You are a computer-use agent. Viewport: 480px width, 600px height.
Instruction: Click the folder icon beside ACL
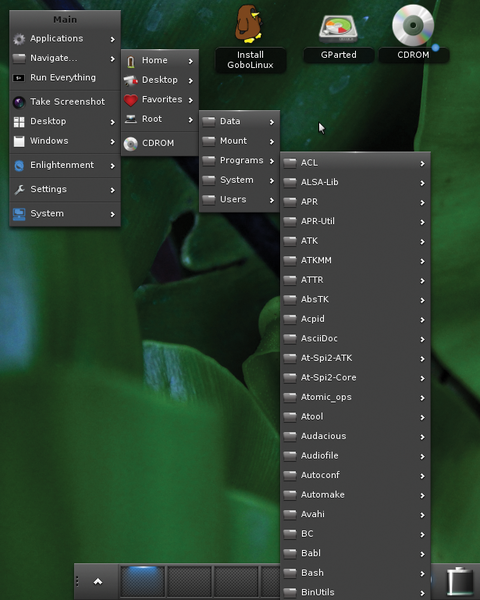tap(290, 163)
